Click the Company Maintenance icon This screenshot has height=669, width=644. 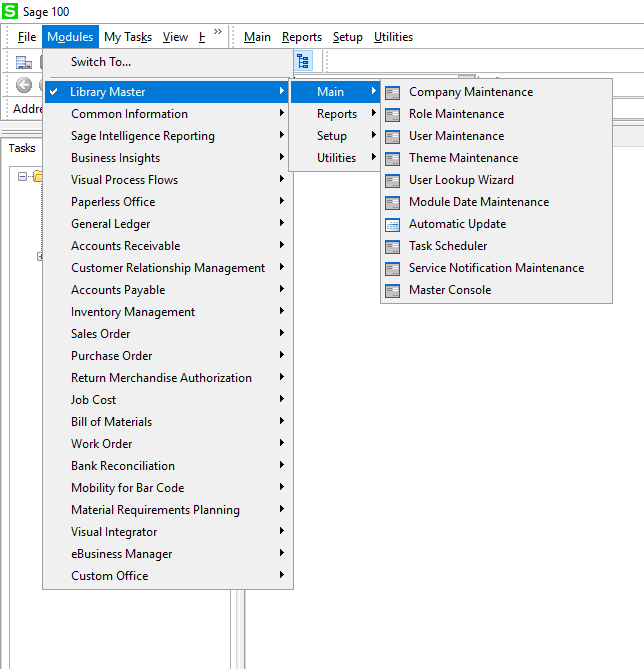392,93
